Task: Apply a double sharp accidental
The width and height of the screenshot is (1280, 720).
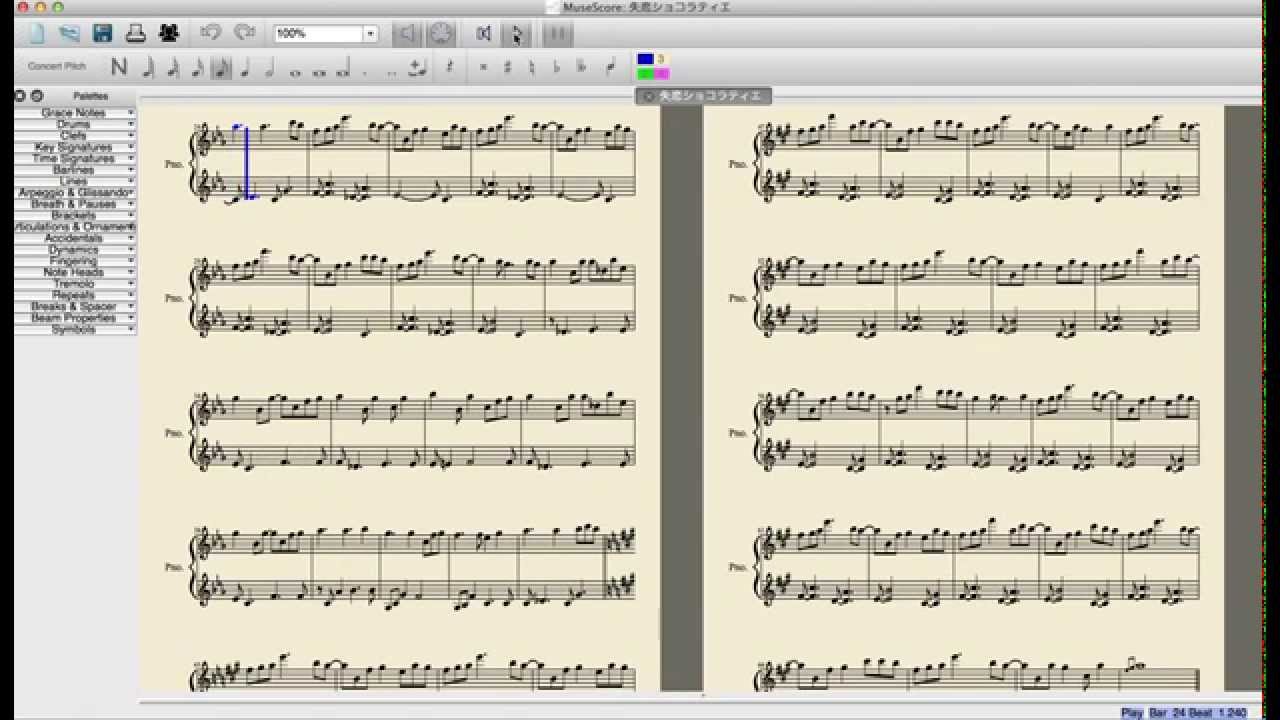Action: click(x=483, y=68)
